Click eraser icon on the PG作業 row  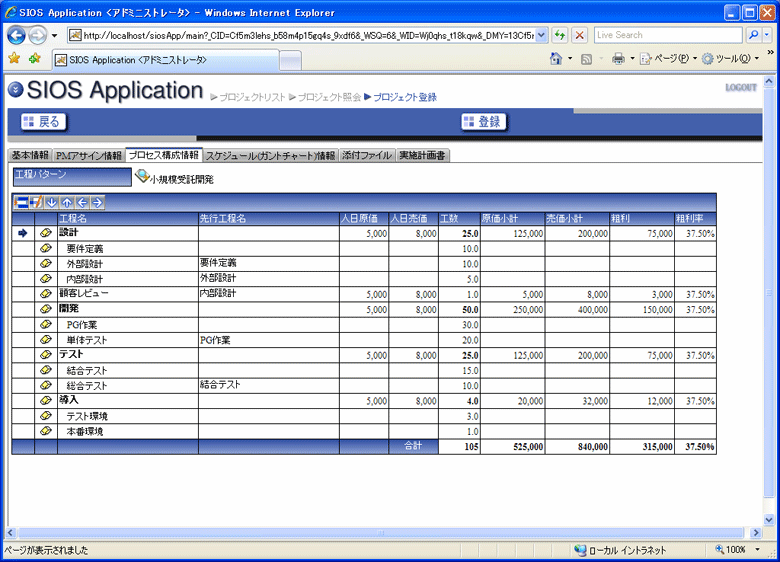(46, 324)
